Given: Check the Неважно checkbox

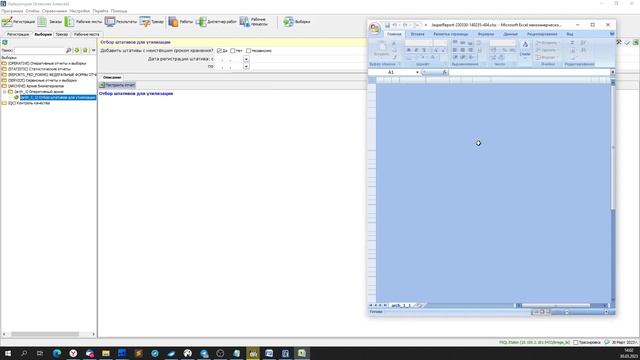Looking at the screenshot, I should click(x=248, y=51).
